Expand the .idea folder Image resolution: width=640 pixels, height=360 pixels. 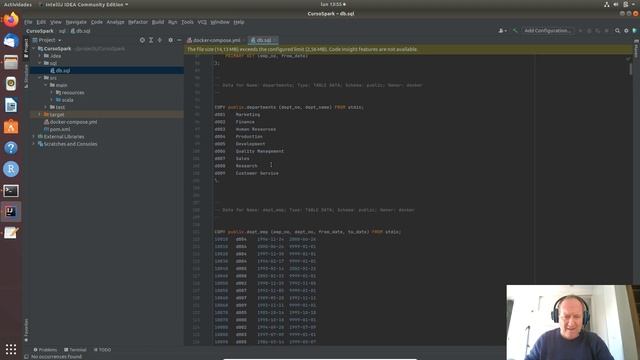40,56
